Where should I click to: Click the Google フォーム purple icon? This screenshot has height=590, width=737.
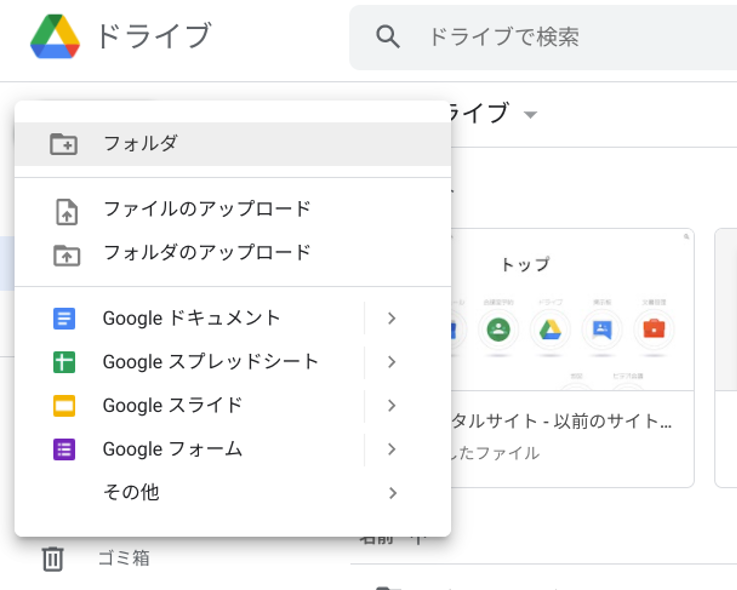tap(64, 449)
